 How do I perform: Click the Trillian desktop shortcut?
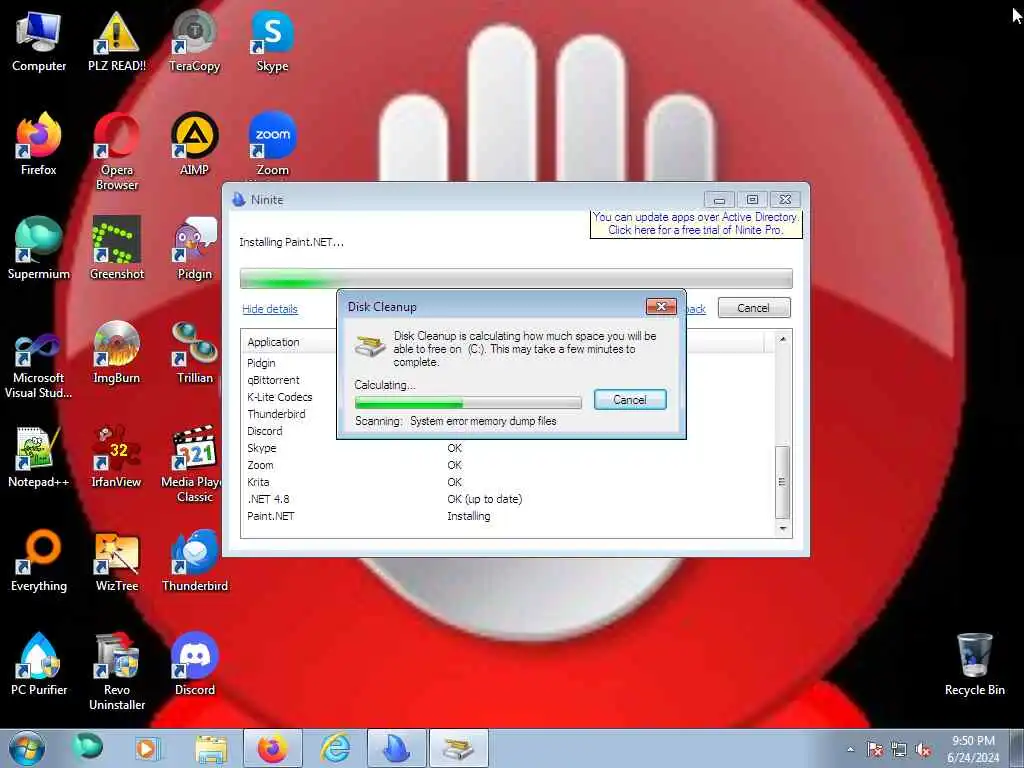[x=195, y=353]
